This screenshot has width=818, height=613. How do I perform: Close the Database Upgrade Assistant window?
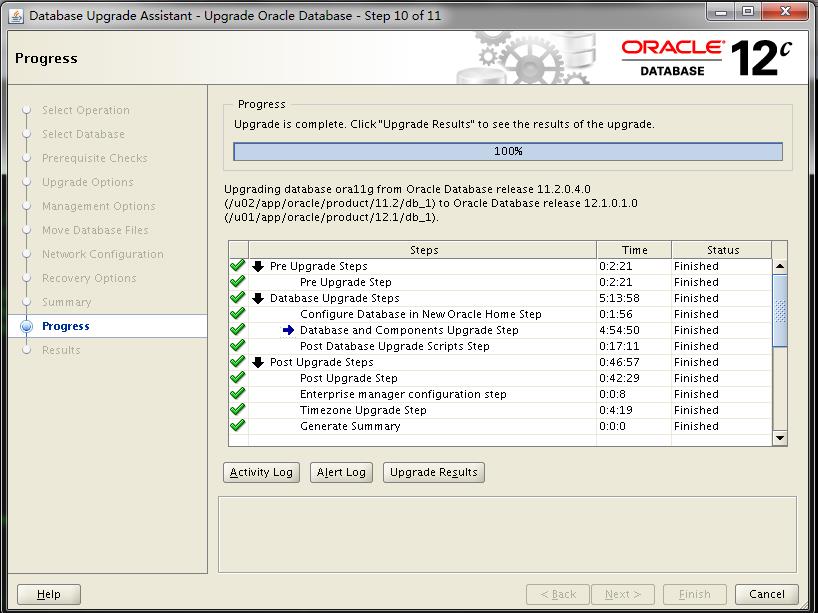[x=785, y=11]
